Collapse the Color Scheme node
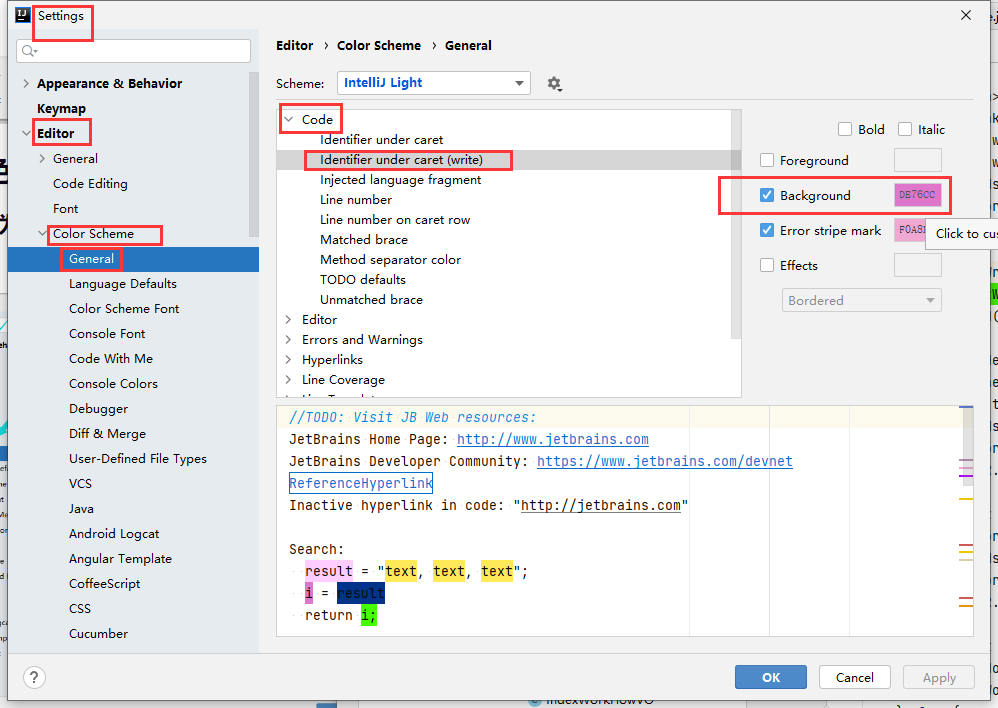This screenshot has width=998, height=708. point(42,234)
